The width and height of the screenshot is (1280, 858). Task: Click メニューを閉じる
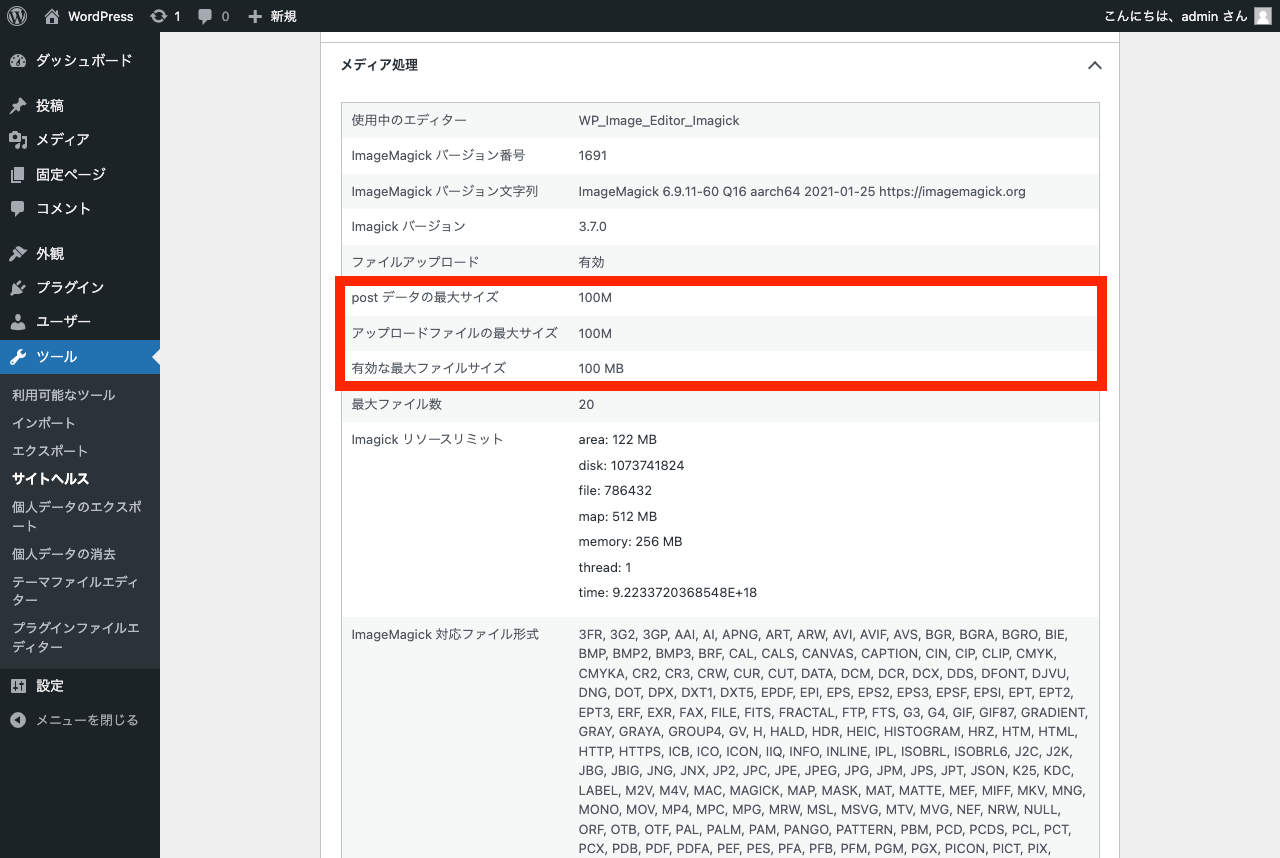pyautogui.click(x=87, y=720)
